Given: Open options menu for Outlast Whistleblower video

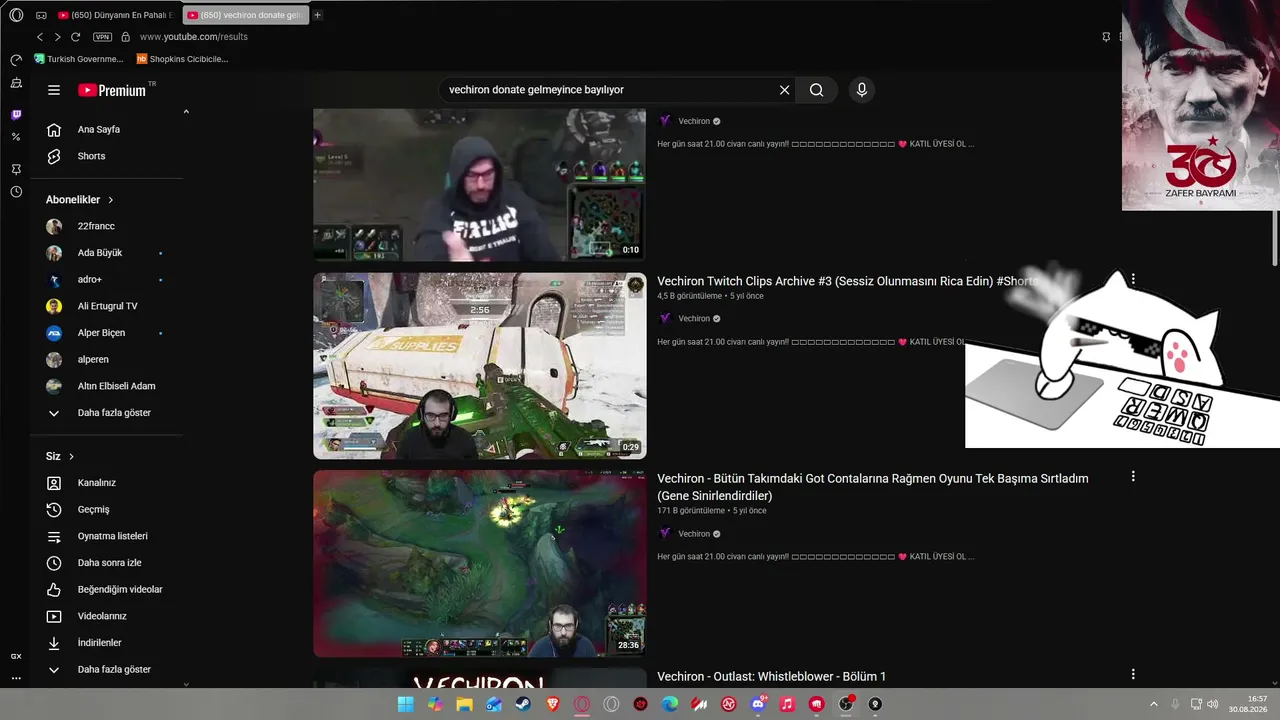Looking at the screenshot, I should (x=1133, y=675).
